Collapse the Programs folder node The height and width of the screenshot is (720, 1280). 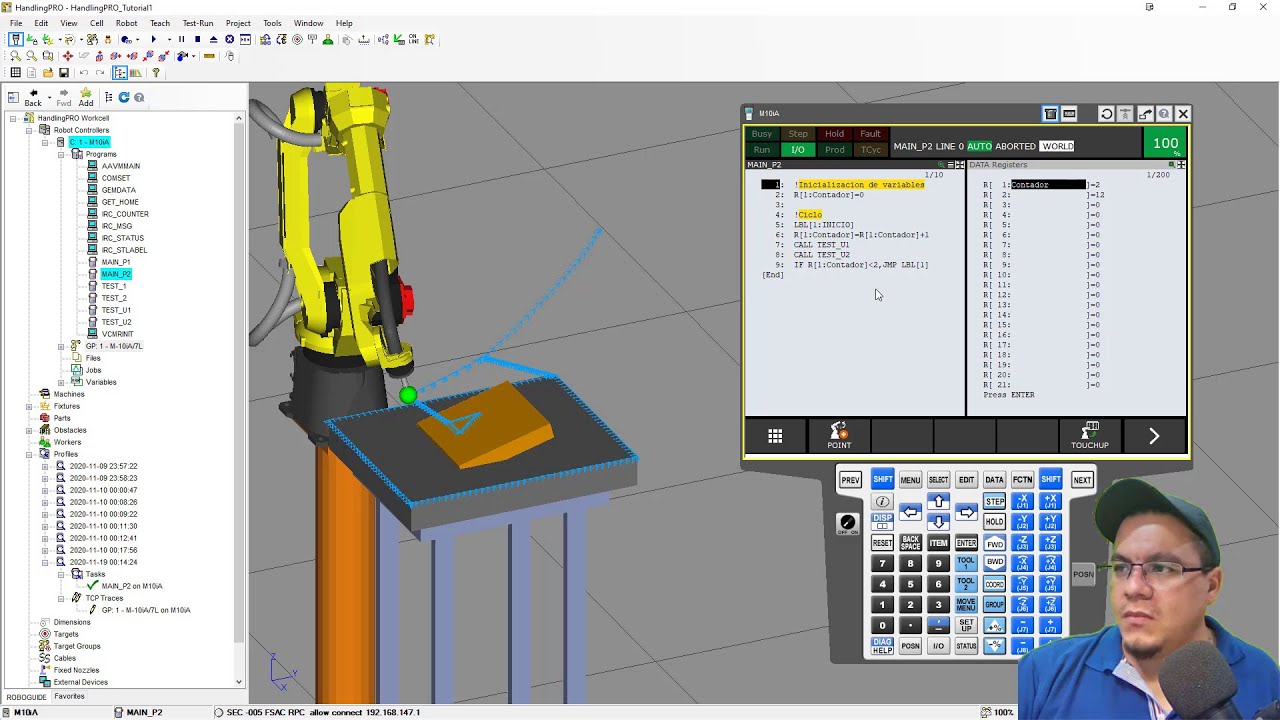61,154
